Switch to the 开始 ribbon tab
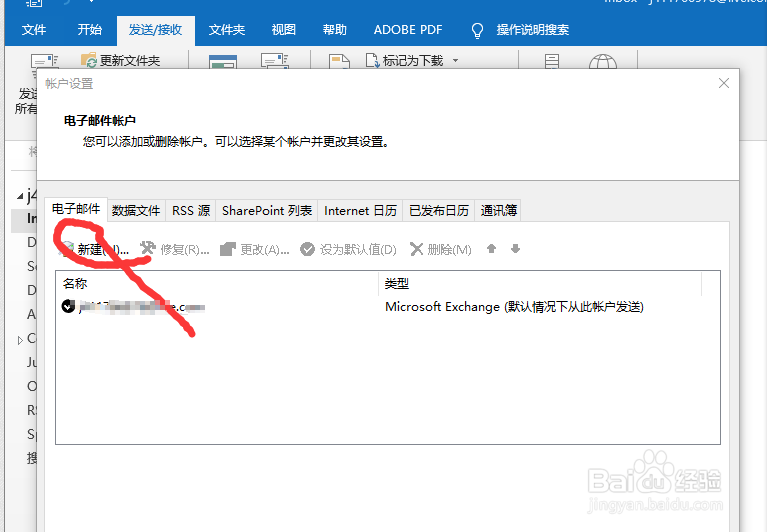Image resolution: width=767 pixels, height=532 pixels. [x=90, y=30]
